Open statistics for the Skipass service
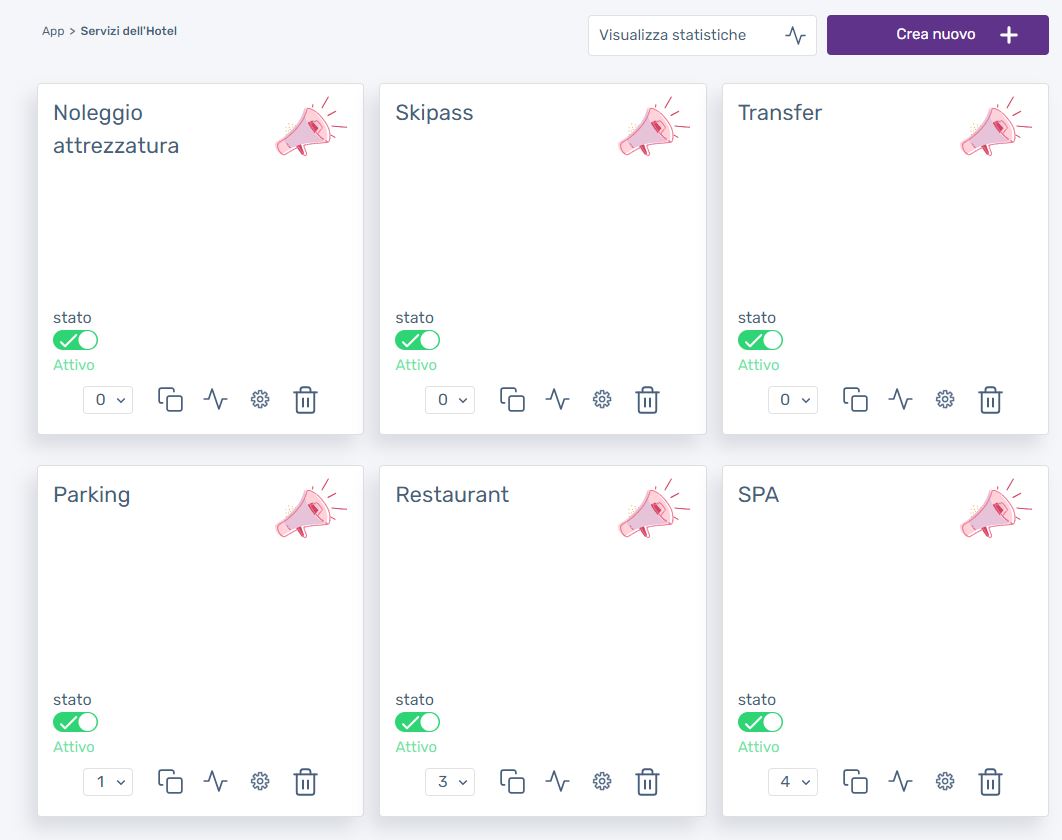The width and height of the screenshot is (1062, 840). point(557,400)
